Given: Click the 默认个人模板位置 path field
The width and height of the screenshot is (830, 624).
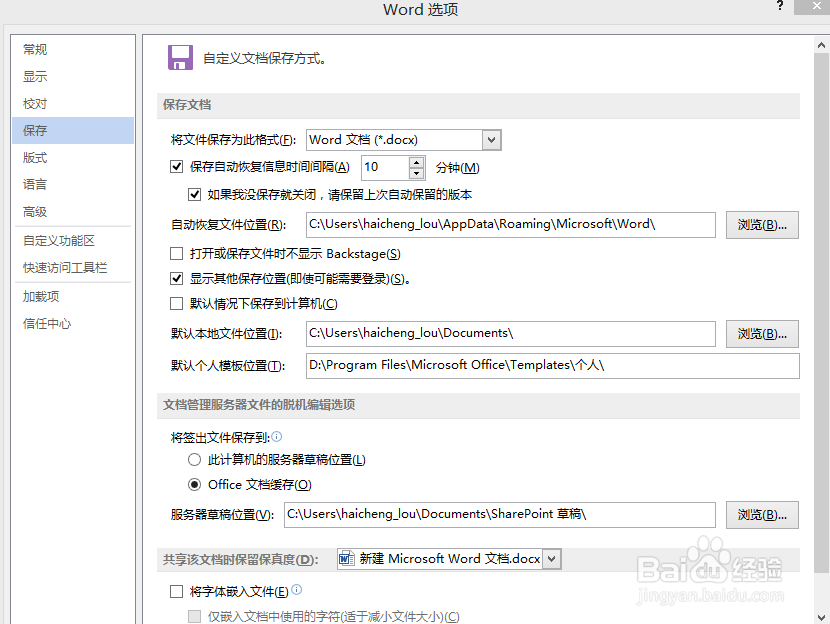Looking at the screenshot, I should [553, 366].
